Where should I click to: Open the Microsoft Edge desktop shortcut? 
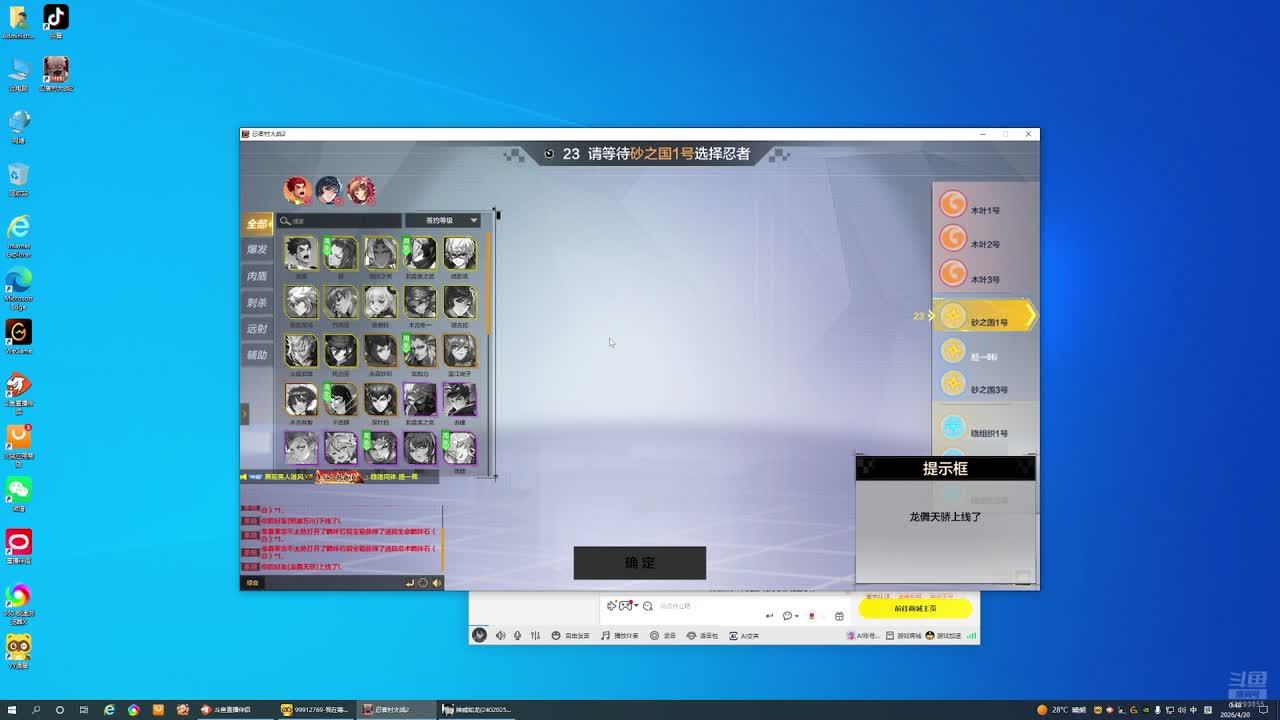[x=19, y=287]
